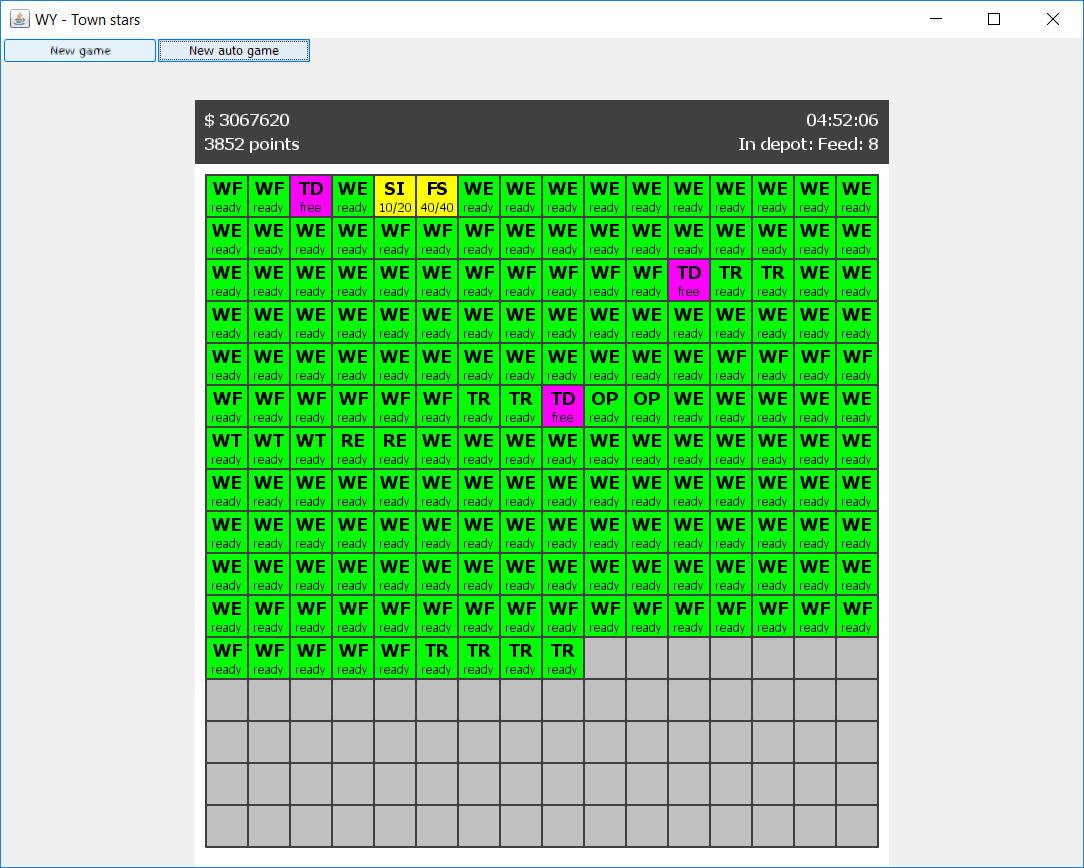
Task: Select the first WT ready tile
Action: click(227, 449)
